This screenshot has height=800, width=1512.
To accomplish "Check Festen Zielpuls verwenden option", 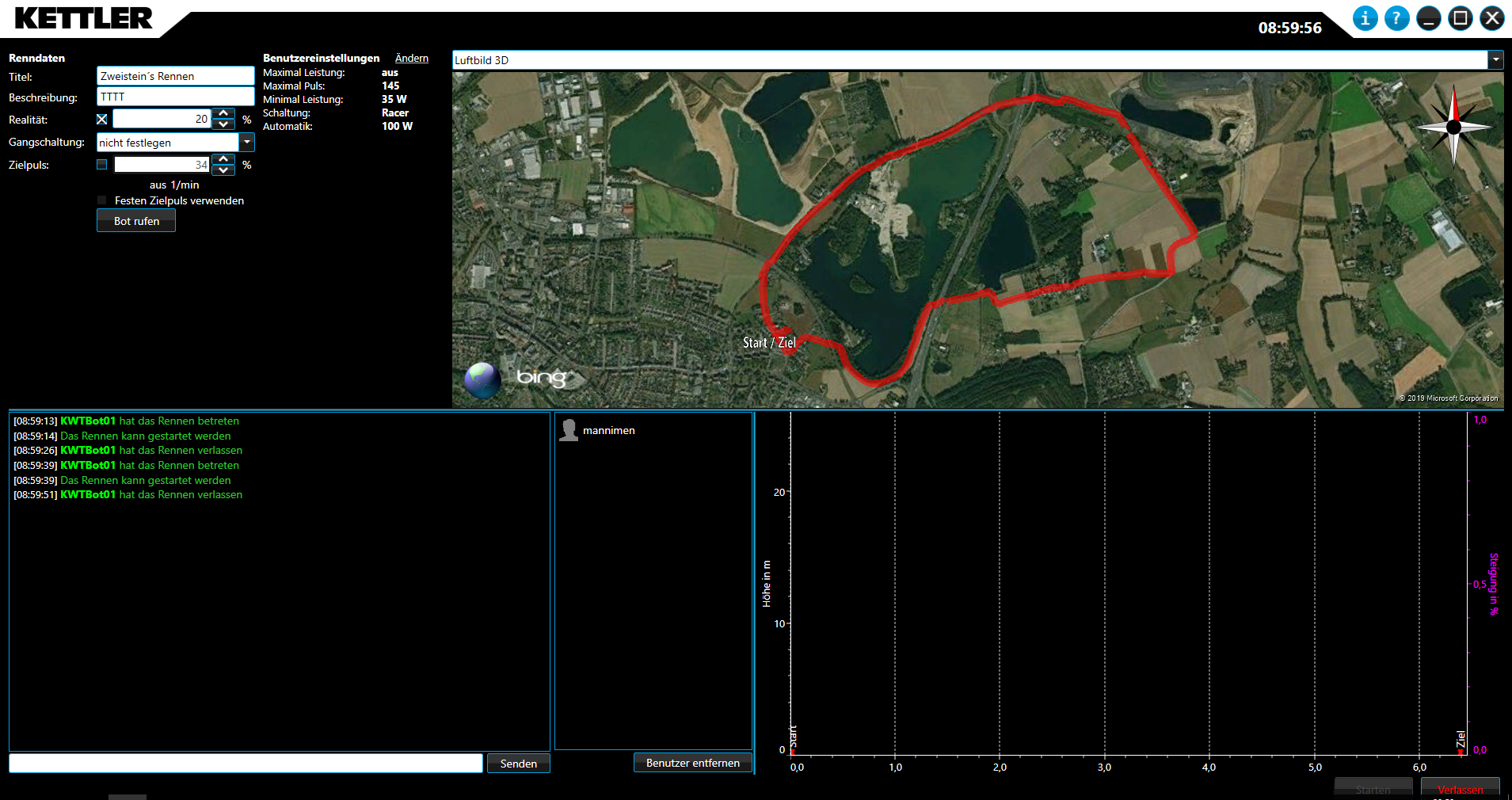I will pos(102,200).
